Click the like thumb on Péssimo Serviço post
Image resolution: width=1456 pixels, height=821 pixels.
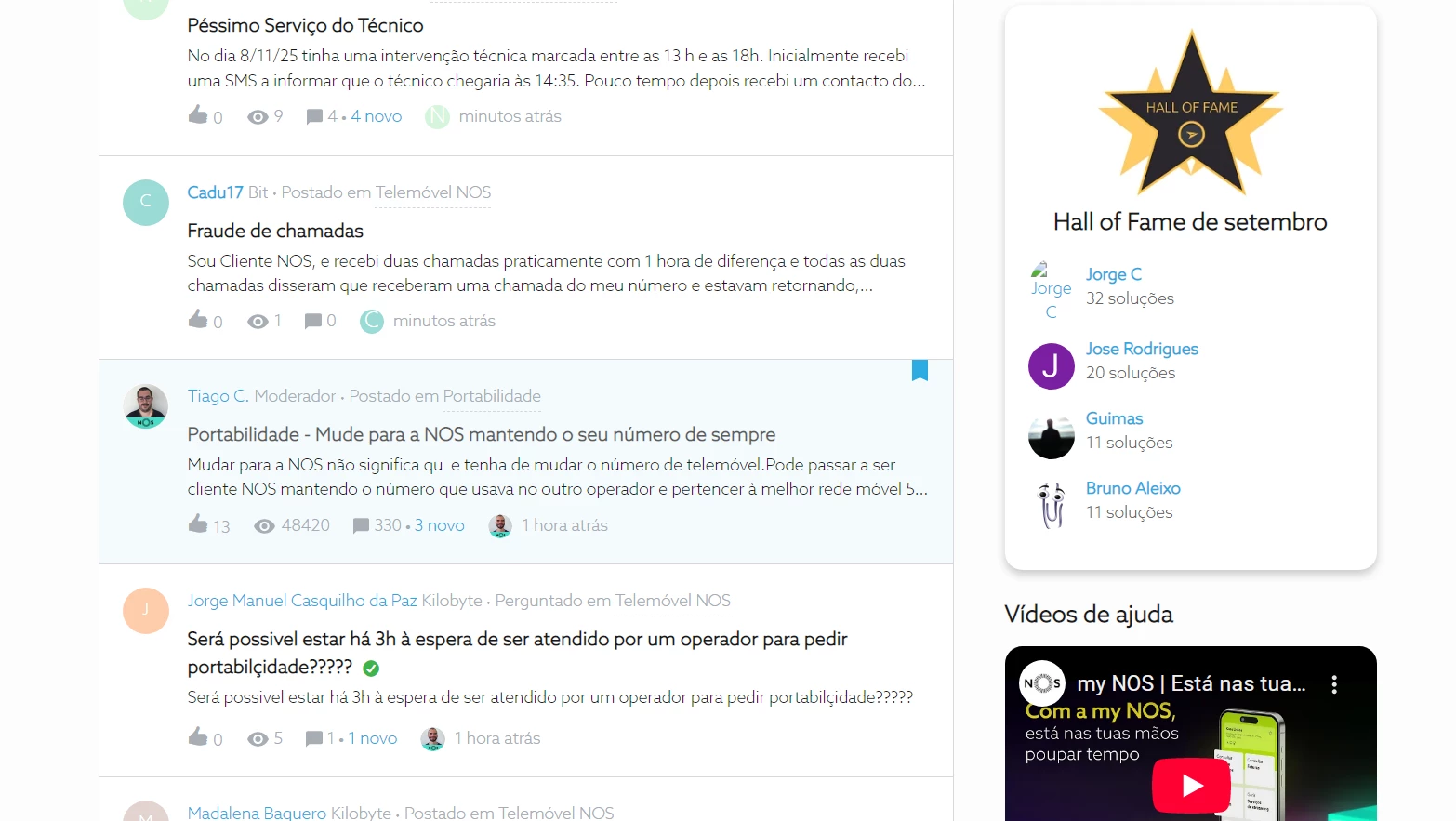pos(198,114)
